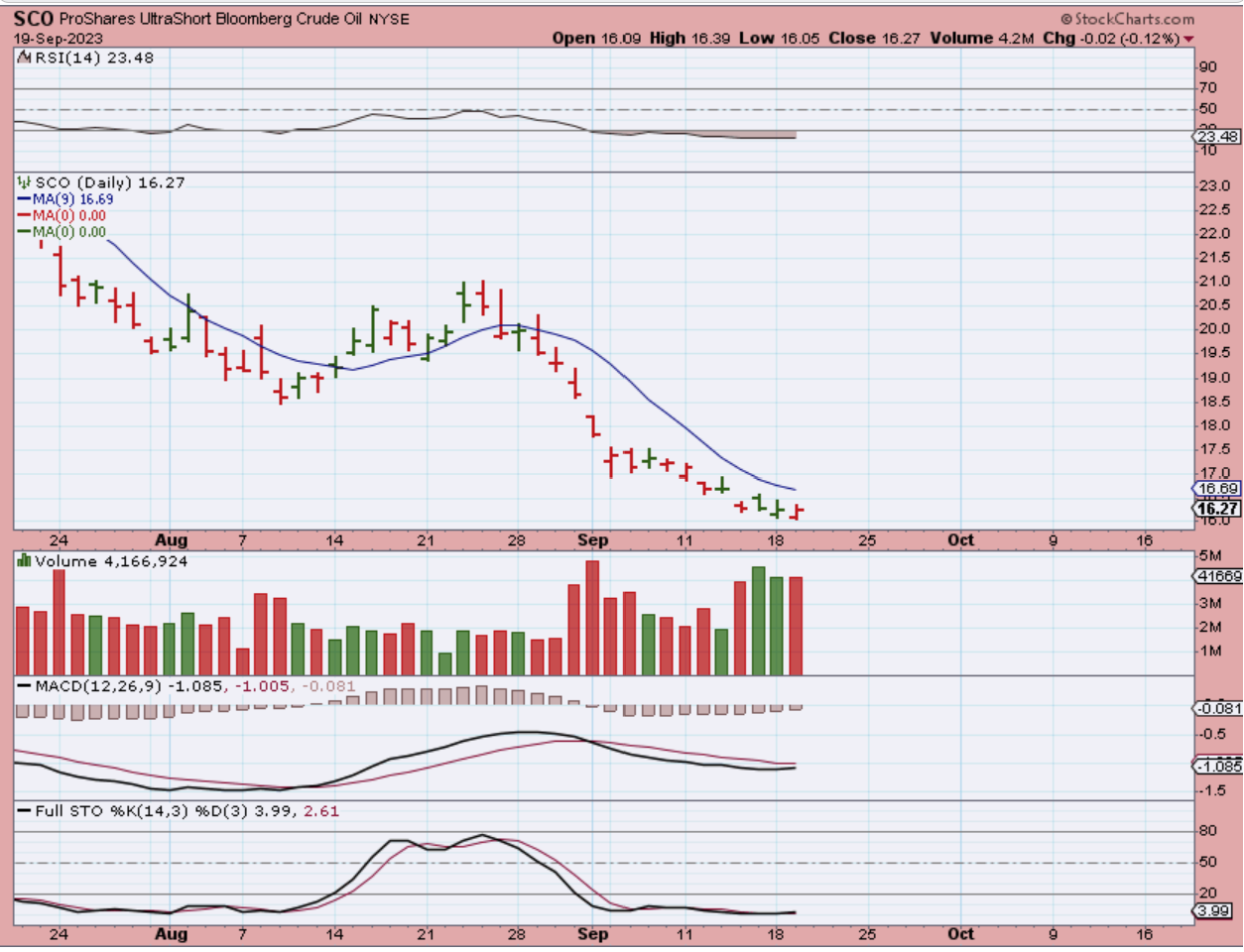The image size is (1244, 952).
Task: Click the SCO ticker symbol in the title
Action: click(x=33, y=18)
